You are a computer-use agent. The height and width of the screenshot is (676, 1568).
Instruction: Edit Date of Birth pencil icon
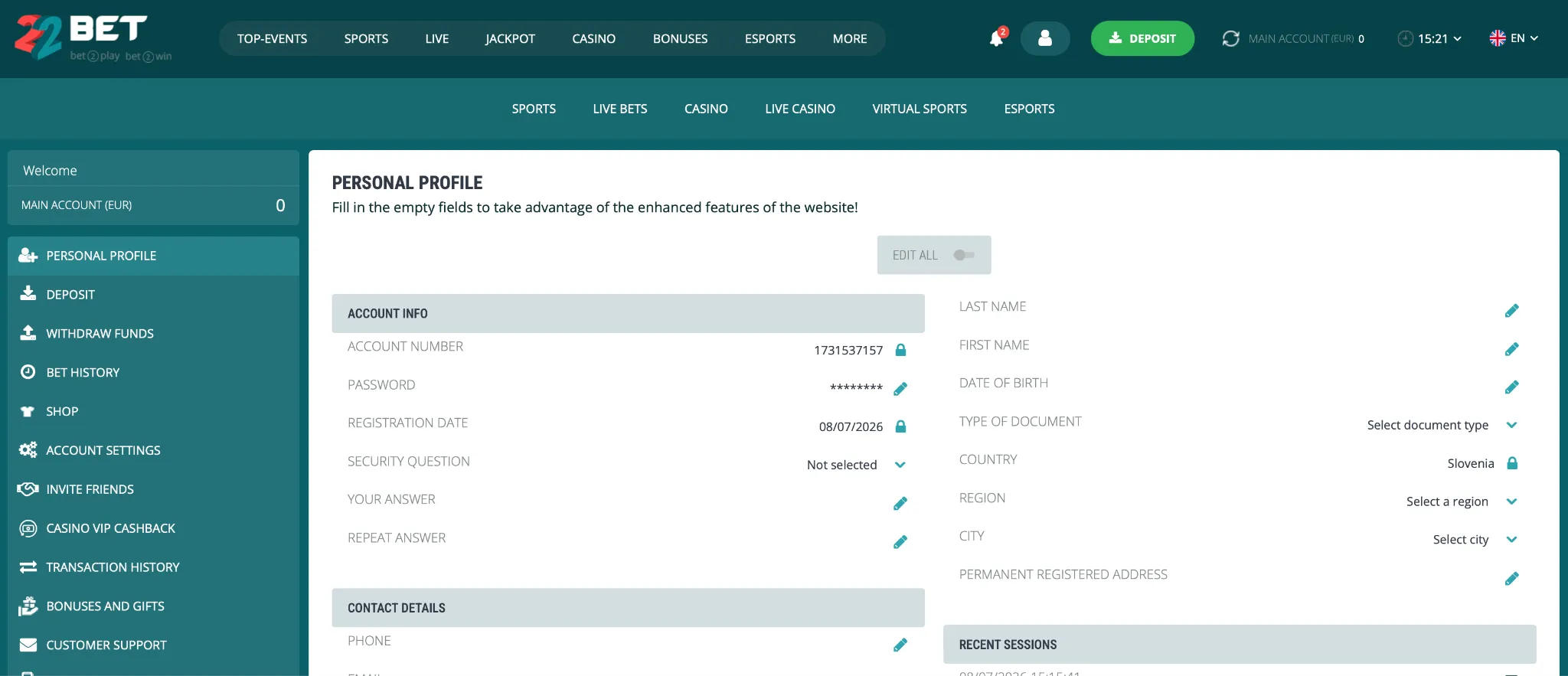[x=1511, y=387]
